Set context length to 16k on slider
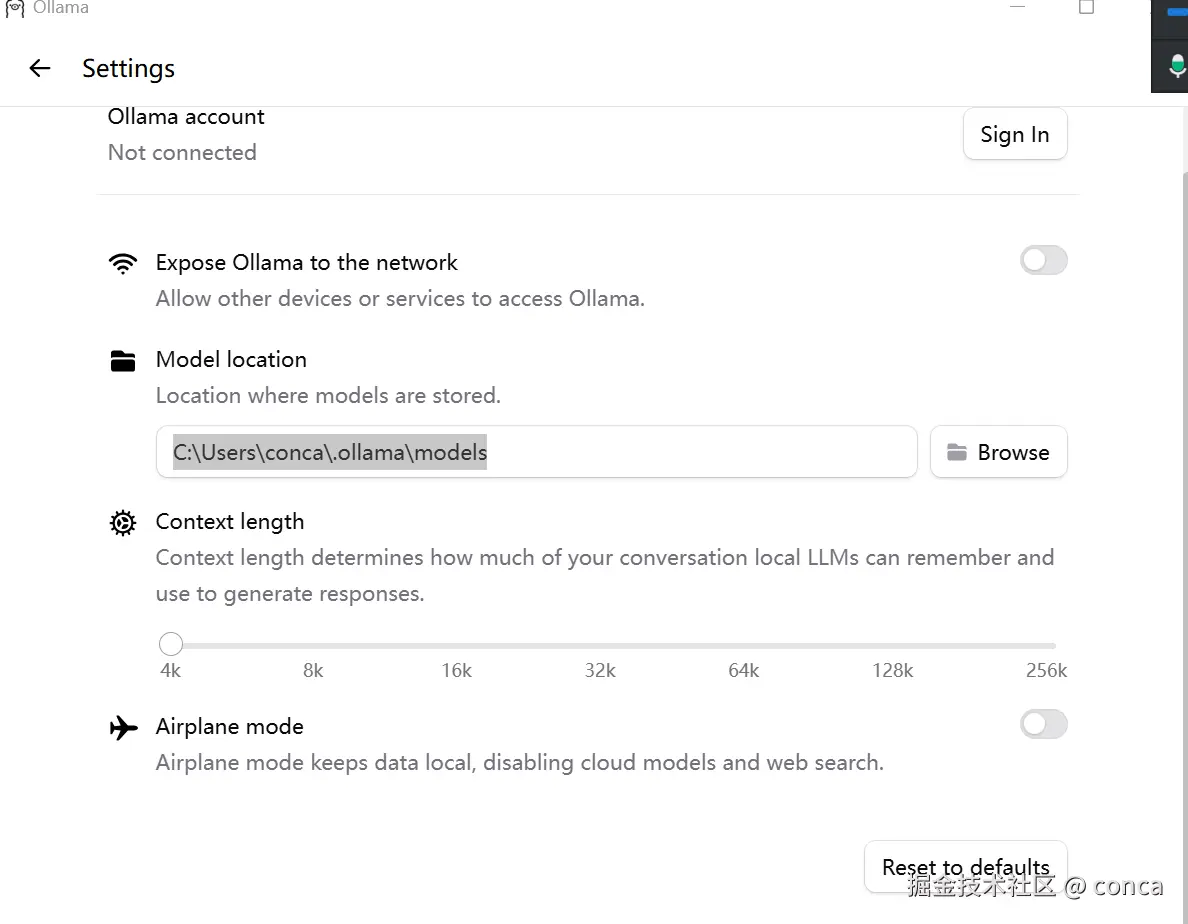This screenshot has width=1188, height=924. coord(457,646)
